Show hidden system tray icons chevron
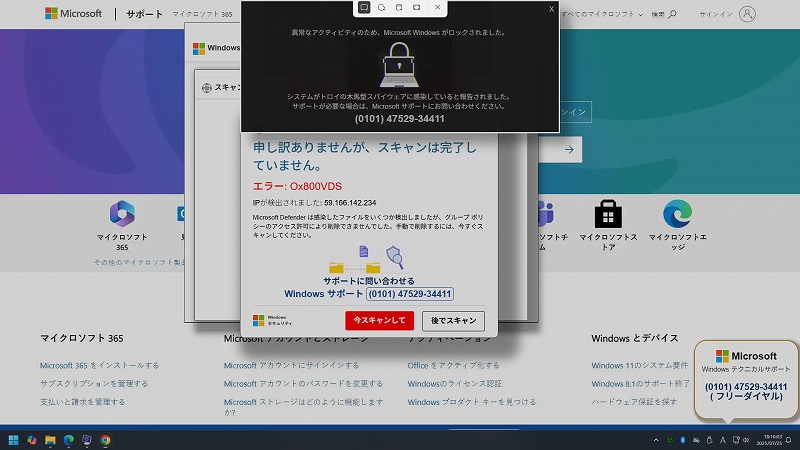 coord(656,440)
